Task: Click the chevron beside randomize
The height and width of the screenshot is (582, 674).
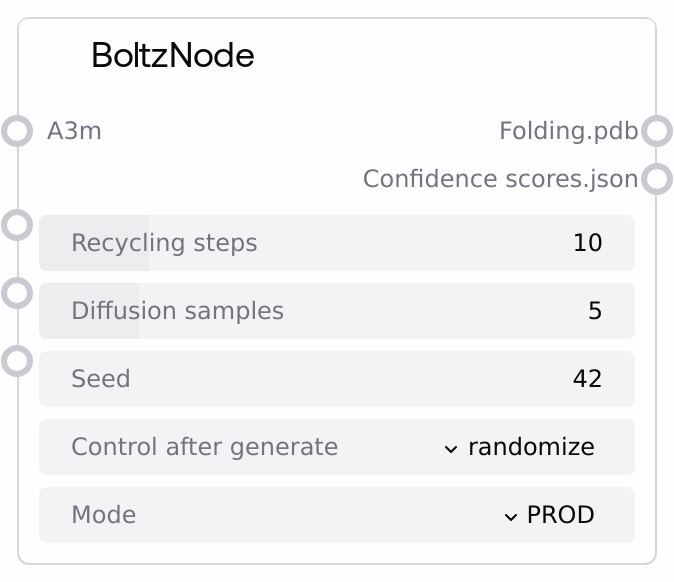Action: 451,448
